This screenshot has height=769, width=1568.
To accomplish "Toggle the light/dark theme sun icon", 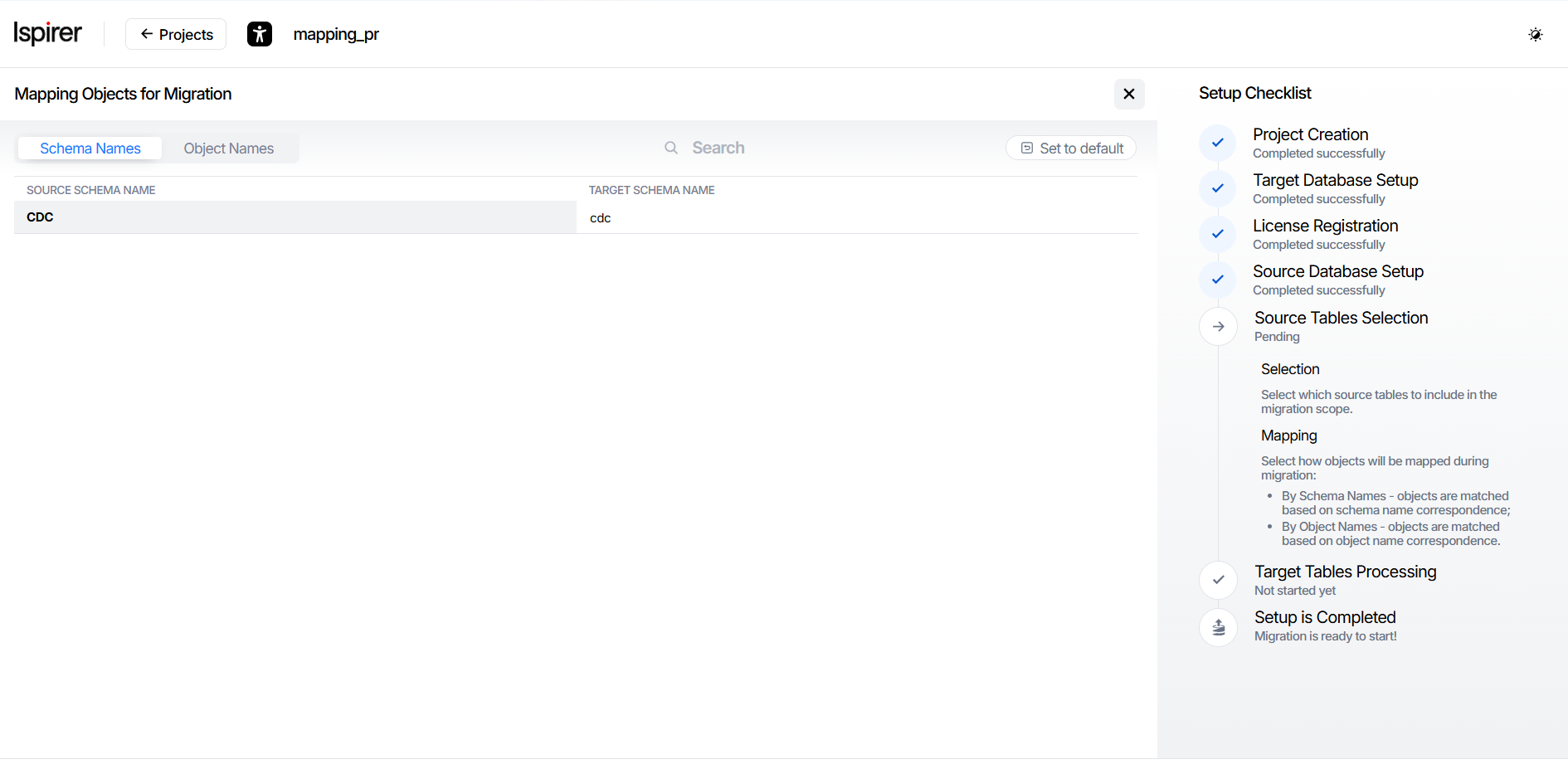I will coord(1535,34).
